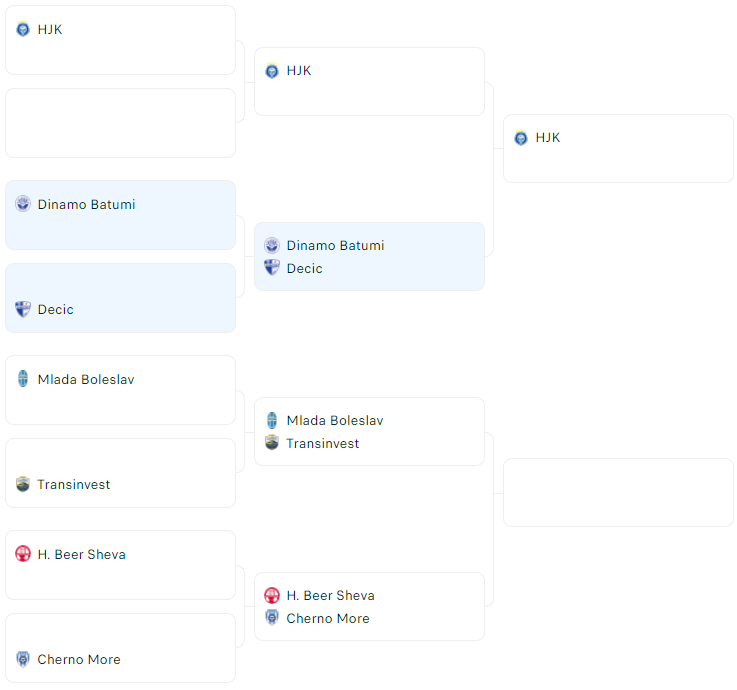Image resolution: width=737 pixels, height=690 pixels.
Task: Click the HJK crest in the third-round card
Action: (521, 138)
